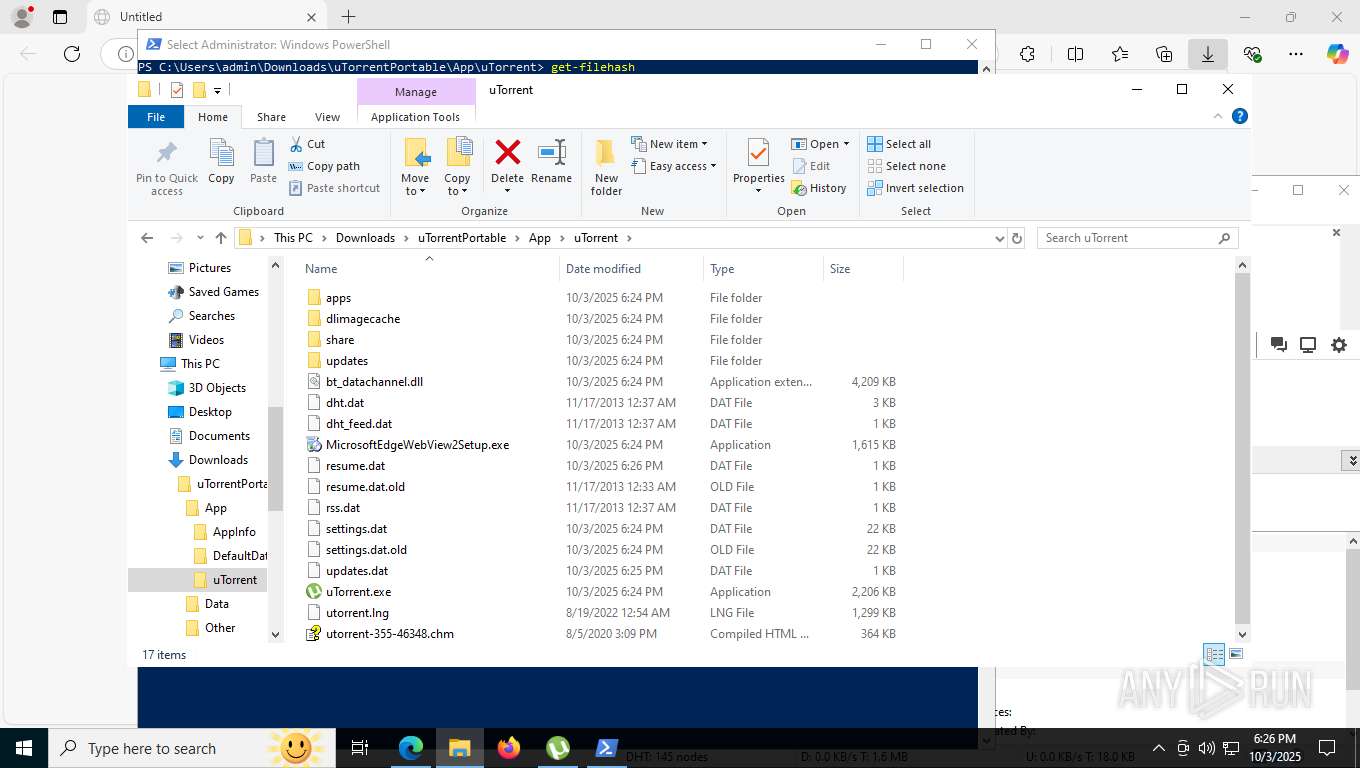
Task: Click file list vertical scrollbar
Action: 1243,449
